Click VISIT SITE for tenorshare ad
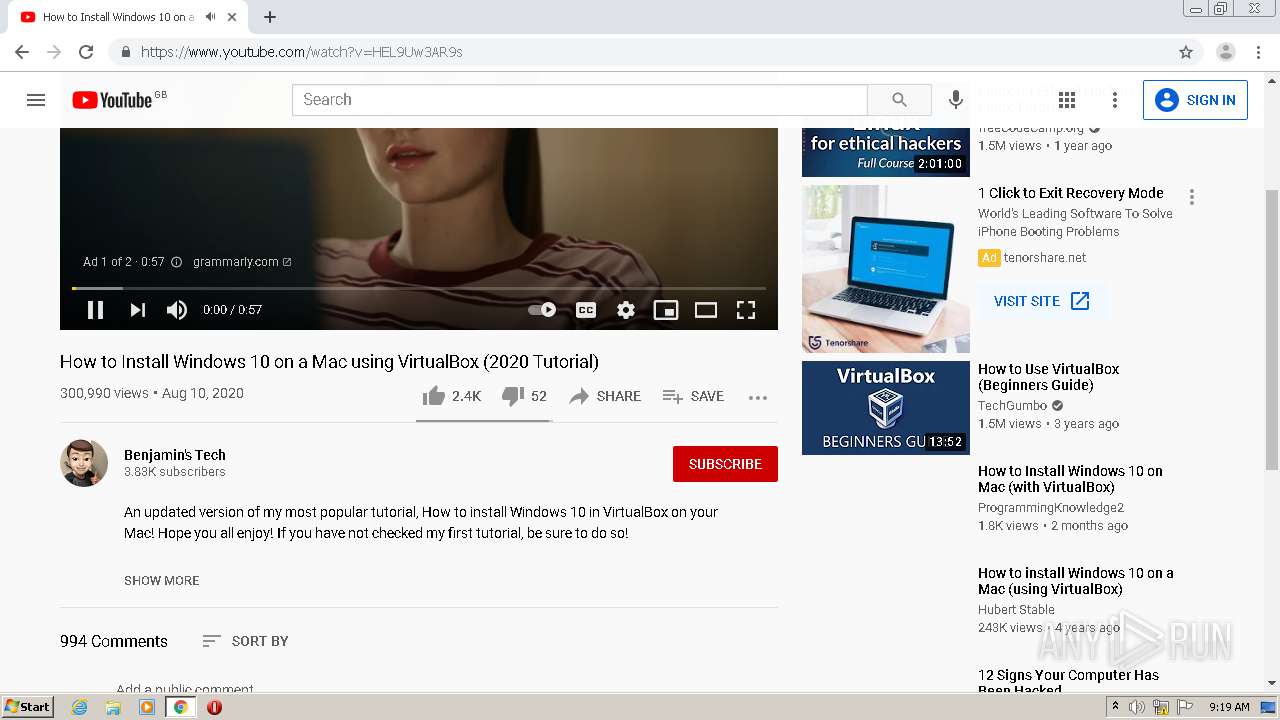This screenshot has height=720, width=1280. click(1042, 301)
